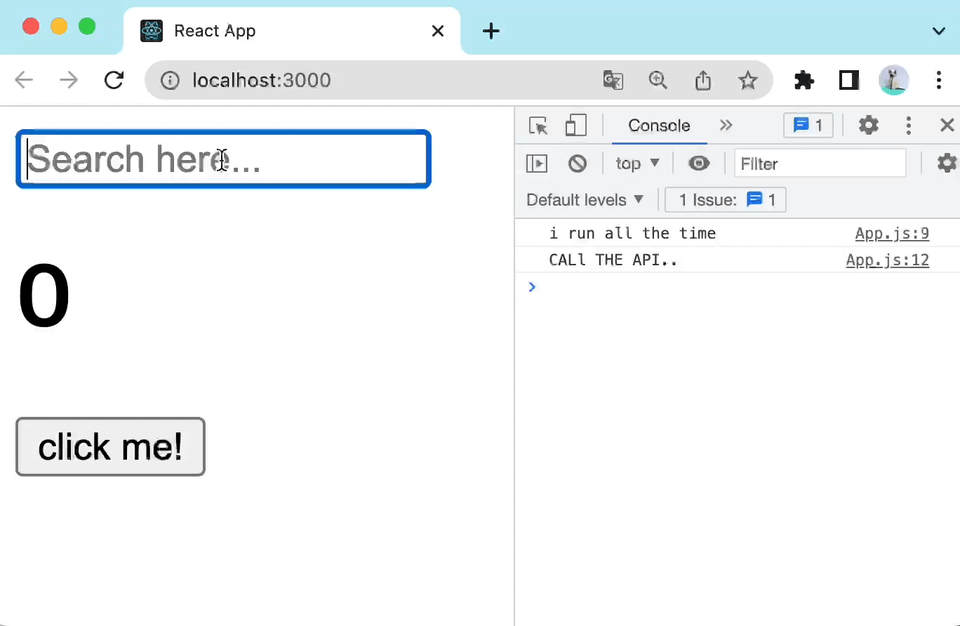Bookmark this tab with the star

(x=748, y=80)
